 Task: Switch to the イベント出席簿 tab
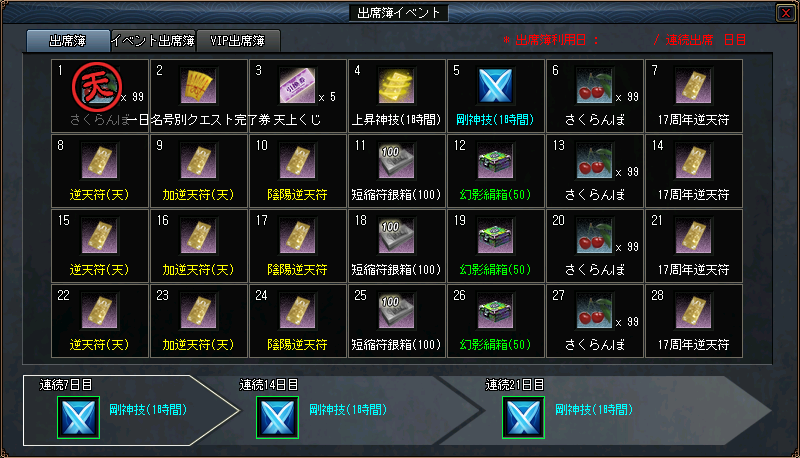(153, 41)
